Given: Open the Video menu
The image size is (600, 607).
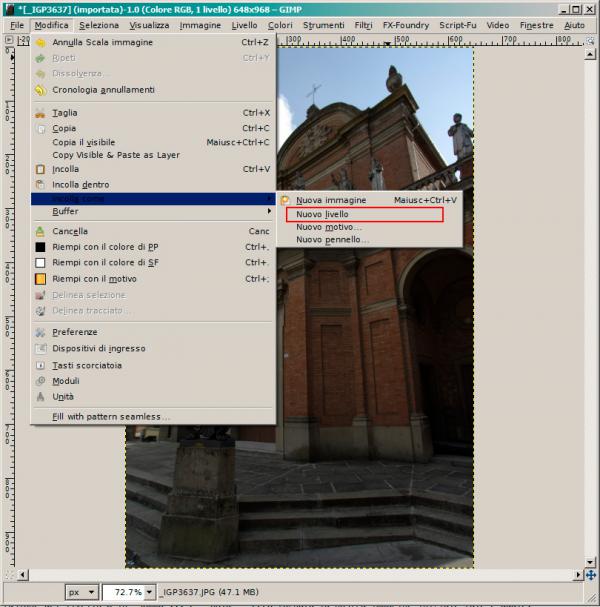Looking at the screenshot, I should (x=497, y=26).
